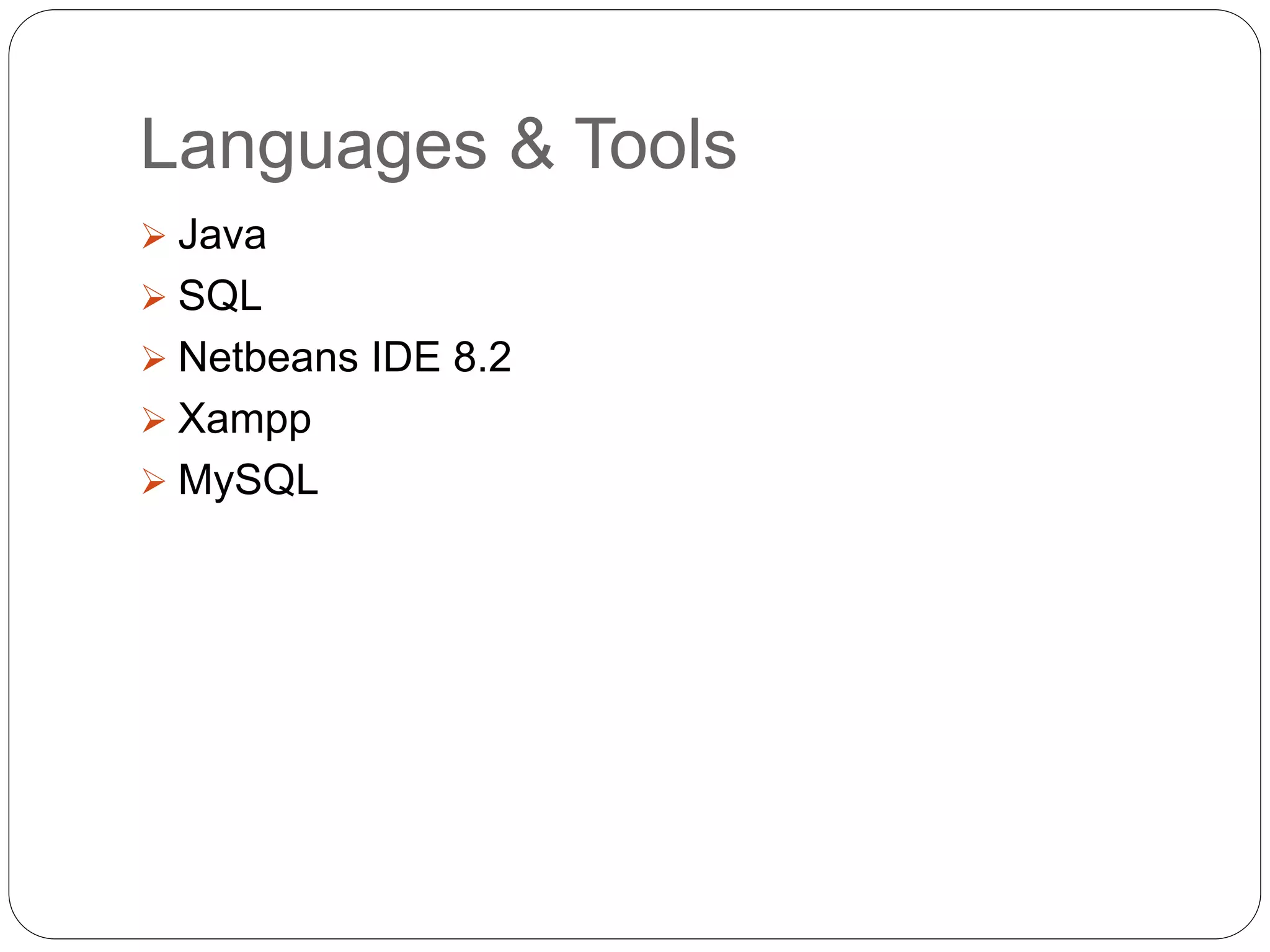Click the arrow bullet beside Java
Viewport: 1270px width, 952px height.
(x=153, y=236)
